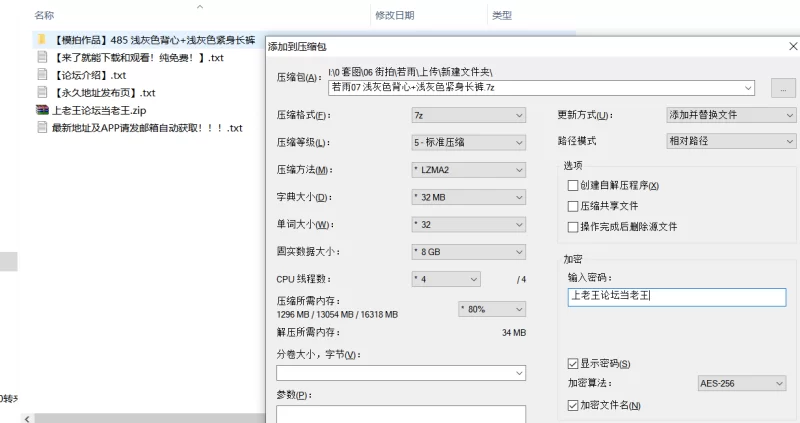Click the left arrow of horizontal scrollbar

[27, 418]
